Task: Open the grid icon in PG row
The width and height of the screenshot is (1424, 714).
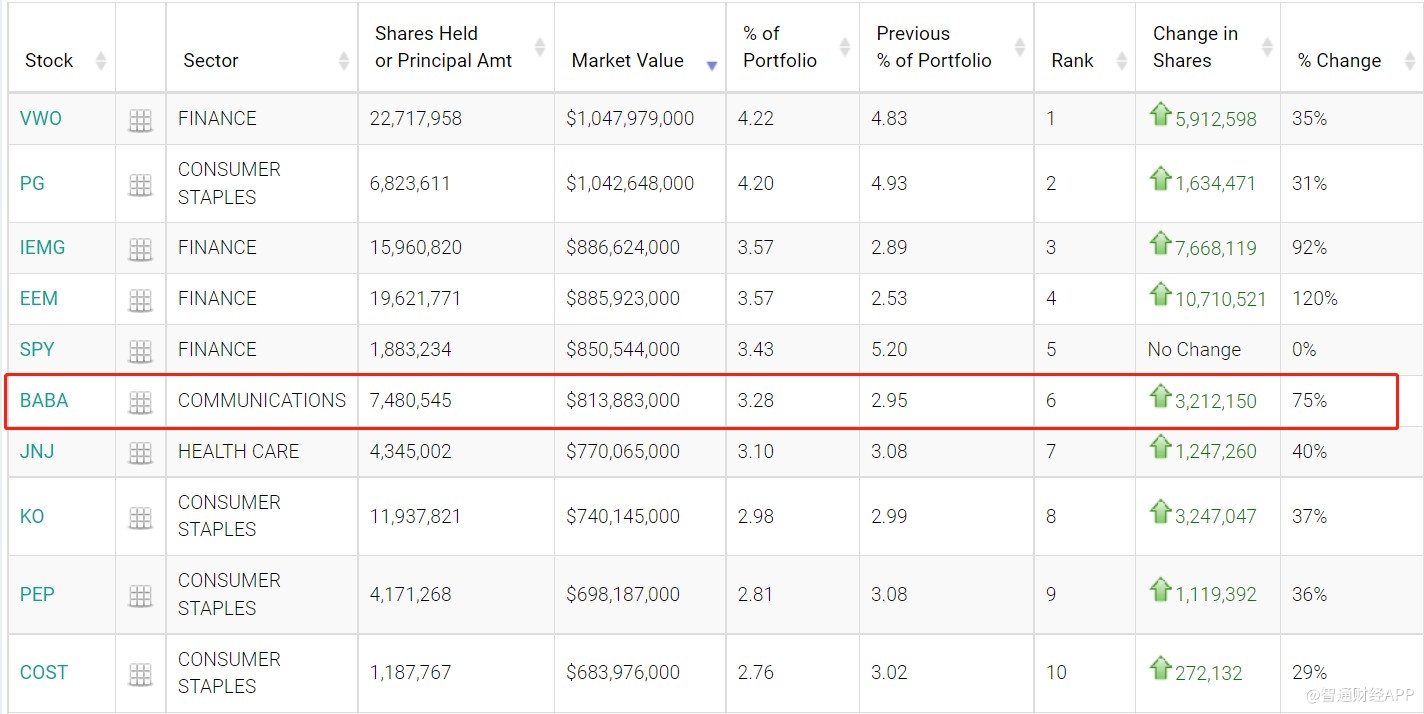Action: (140, 185)
